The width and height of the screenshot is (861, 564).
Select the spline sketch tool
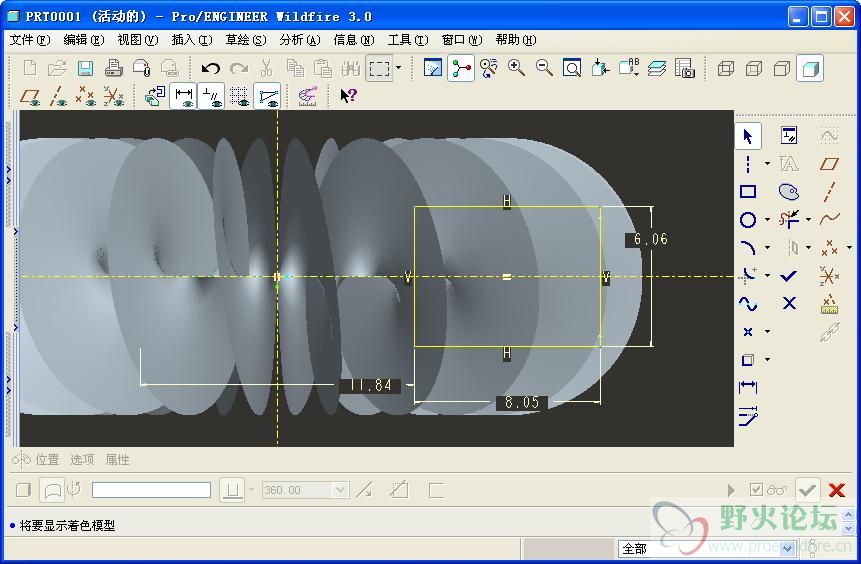click(748, 304)
